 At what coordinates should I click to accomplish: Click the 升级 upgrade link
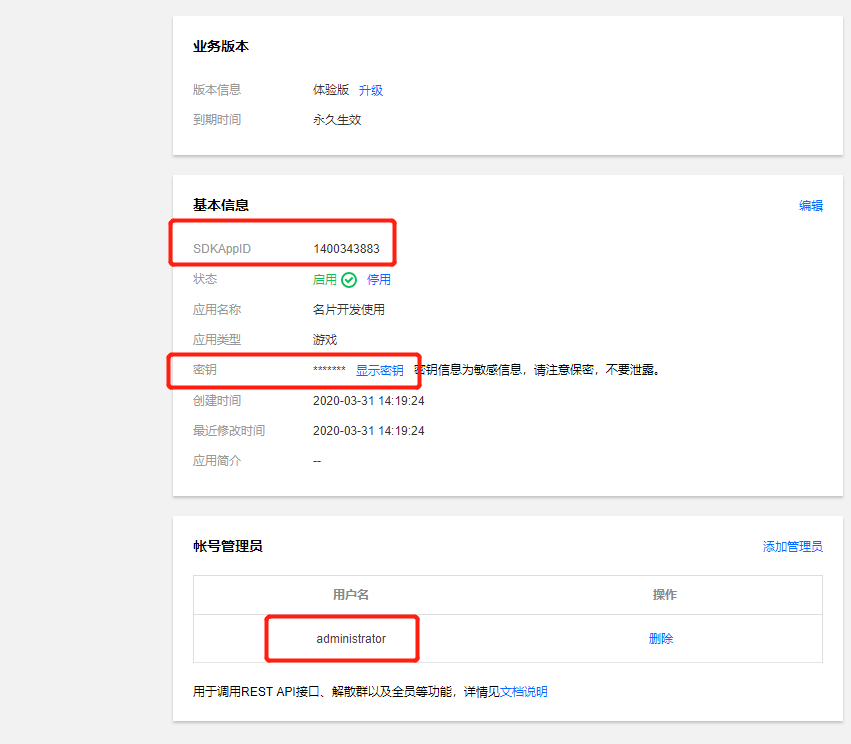tap(371, 90)
